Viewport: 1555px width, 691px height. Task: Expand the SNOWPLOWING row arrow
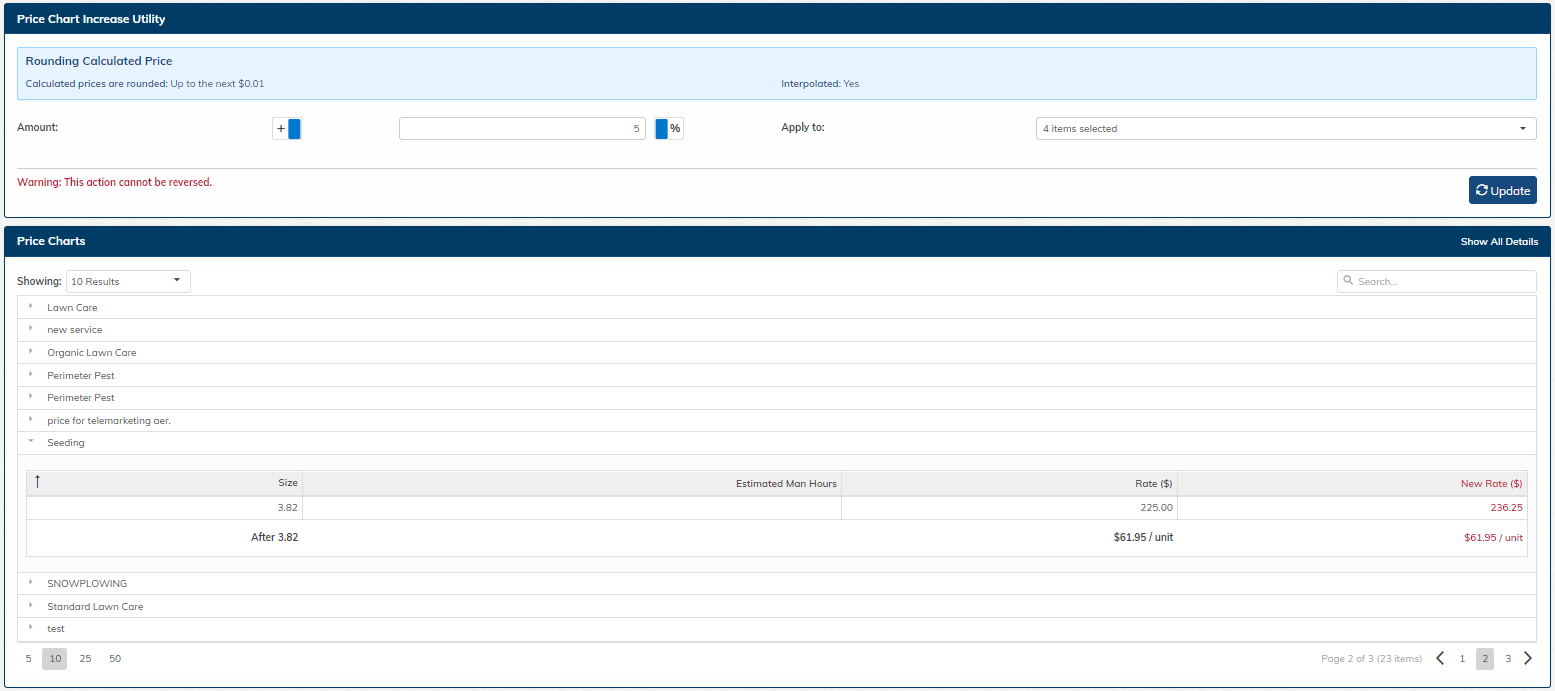(31, 583)
